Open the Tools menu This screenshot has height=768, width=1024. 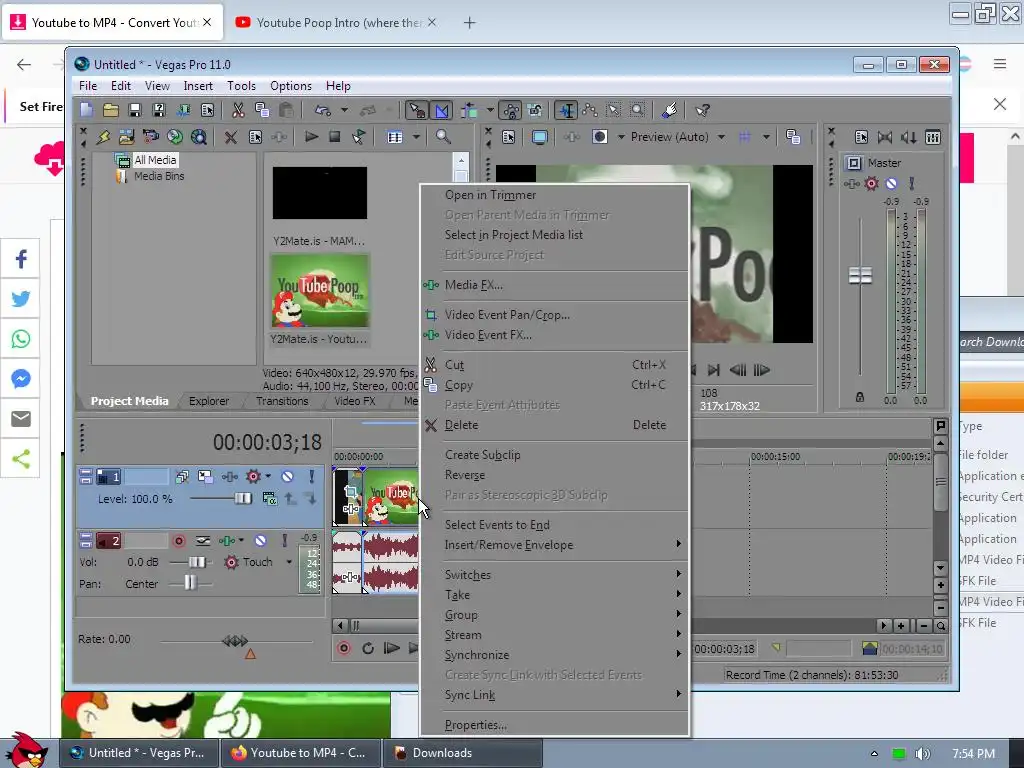(241, 86)
